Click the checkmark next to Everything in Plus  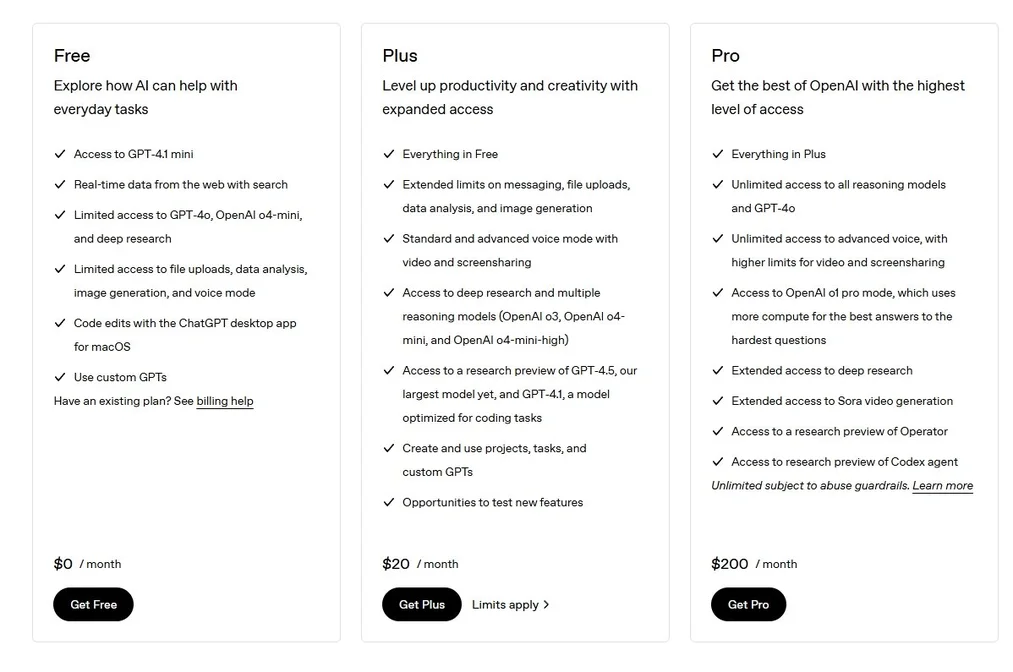point(717,154)
